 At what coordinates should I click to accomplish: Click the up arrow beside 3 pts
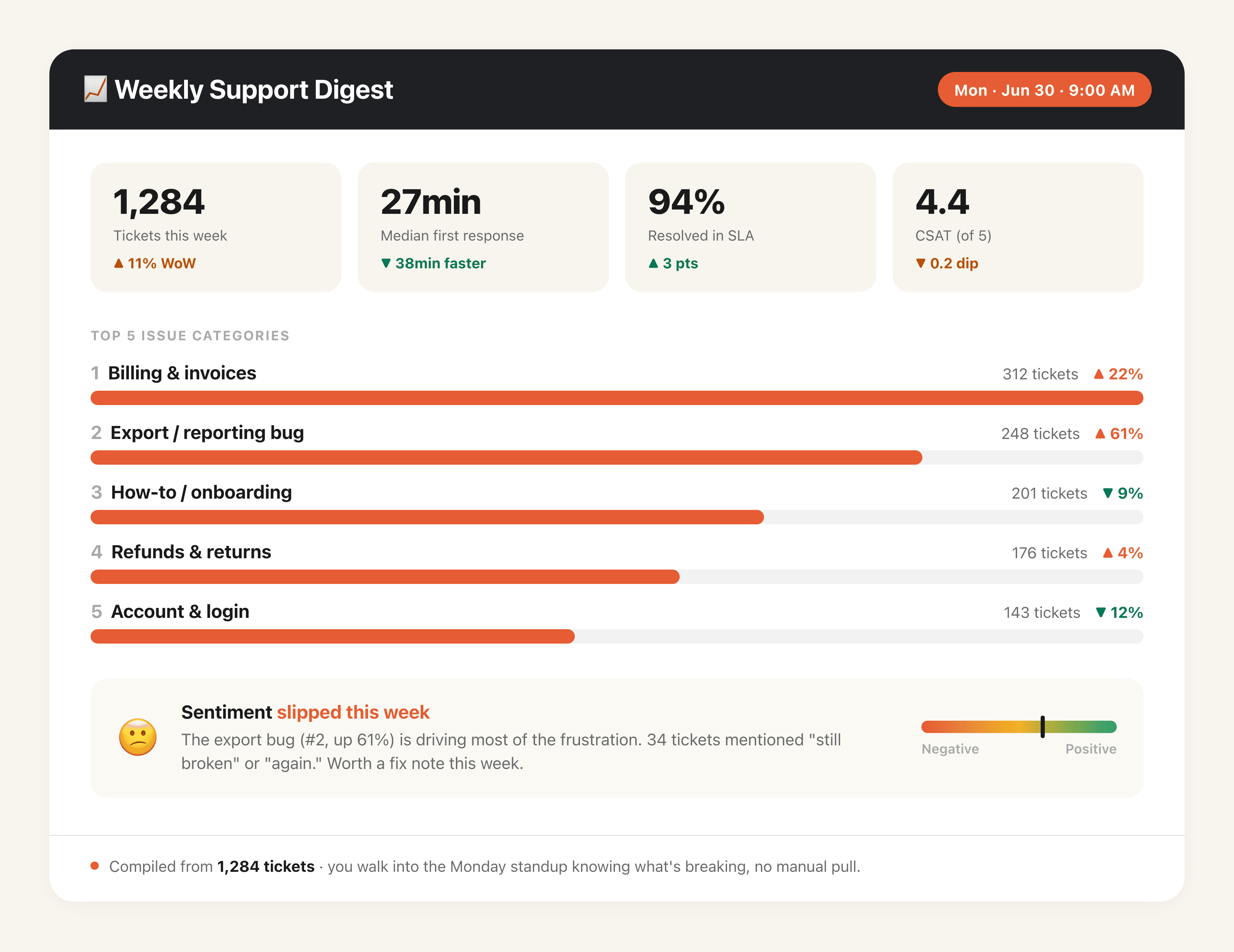click(x=653, y=263)
